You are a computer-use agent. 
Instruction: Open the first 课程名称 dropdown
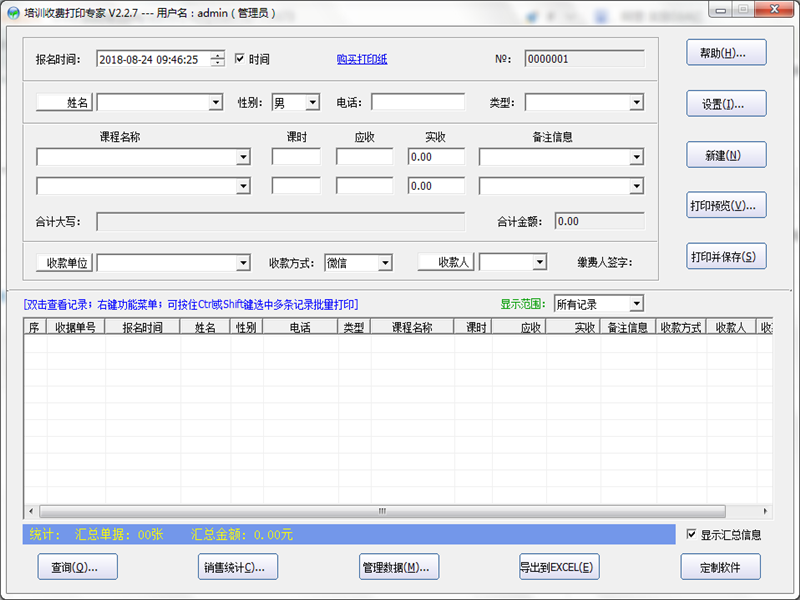[243, 157]
